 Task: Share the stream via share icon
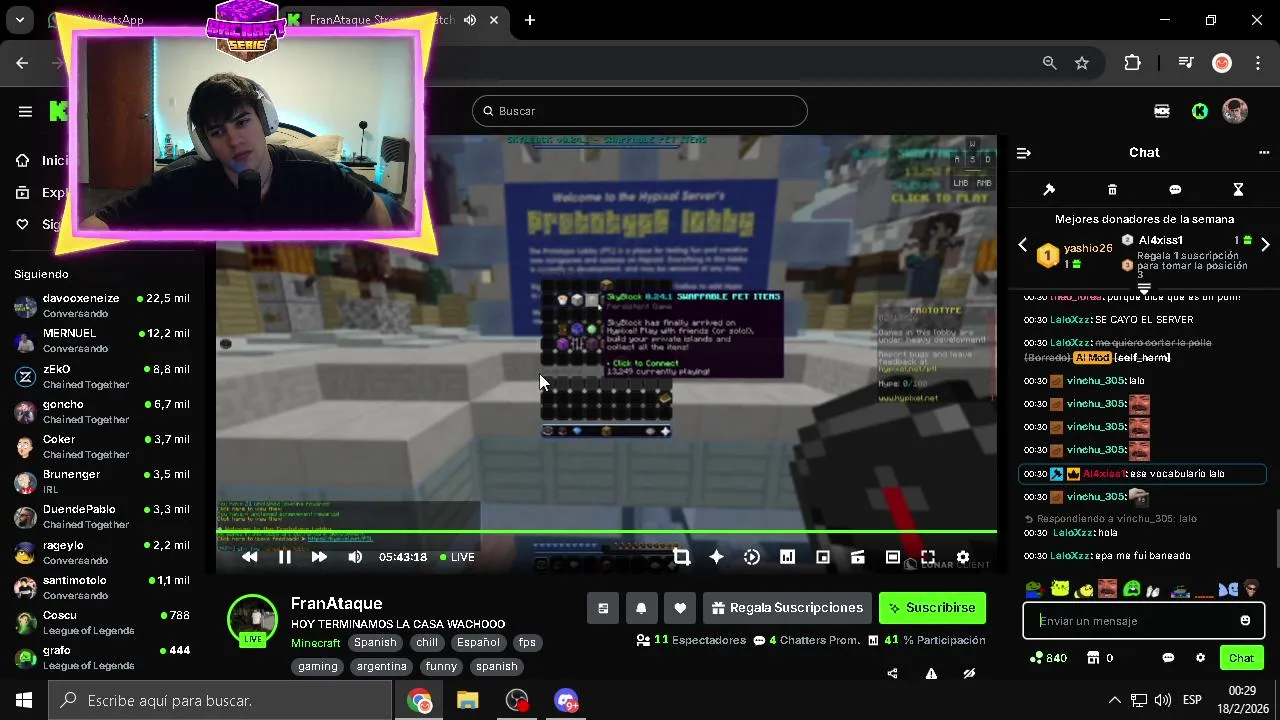point(892,674)
